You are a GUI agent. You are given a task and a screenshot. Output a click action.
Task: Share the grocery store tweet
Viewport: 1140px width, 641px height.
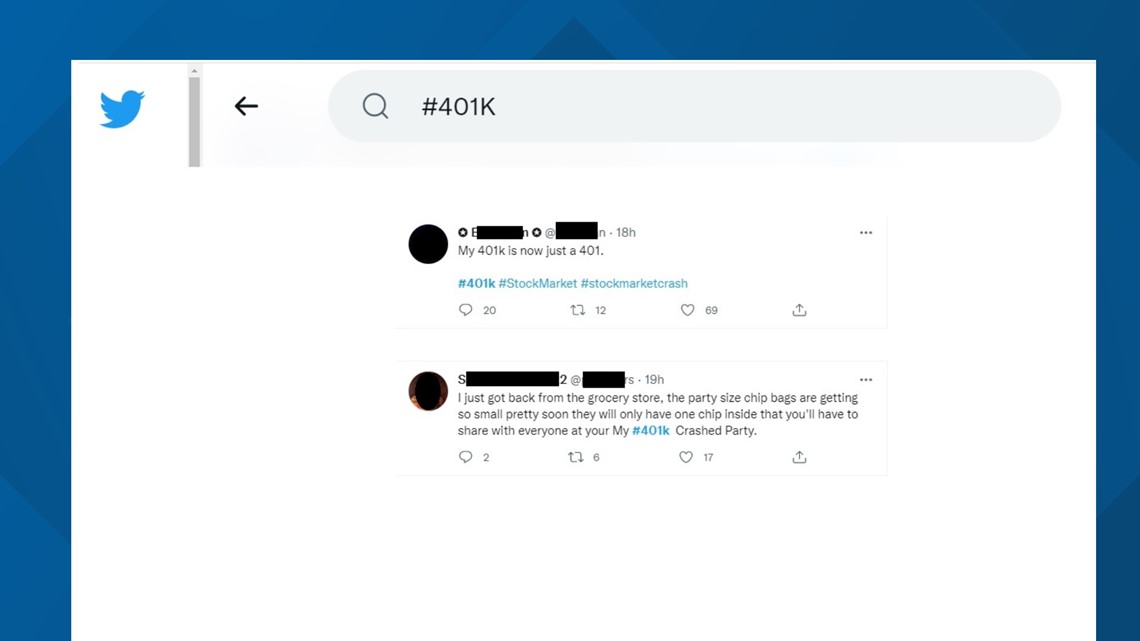tap(799, 457)
